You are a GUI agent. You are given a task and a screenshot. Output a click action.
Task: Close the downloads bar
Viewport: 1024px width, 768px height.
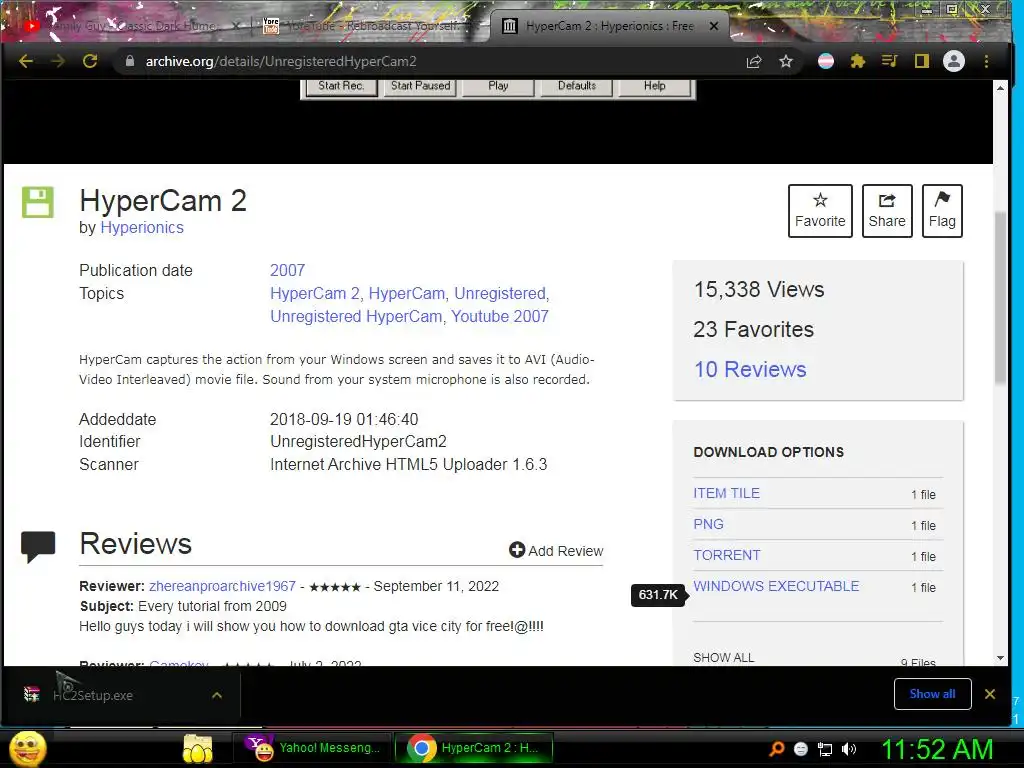pyautogui.click(x=990, y=694)
